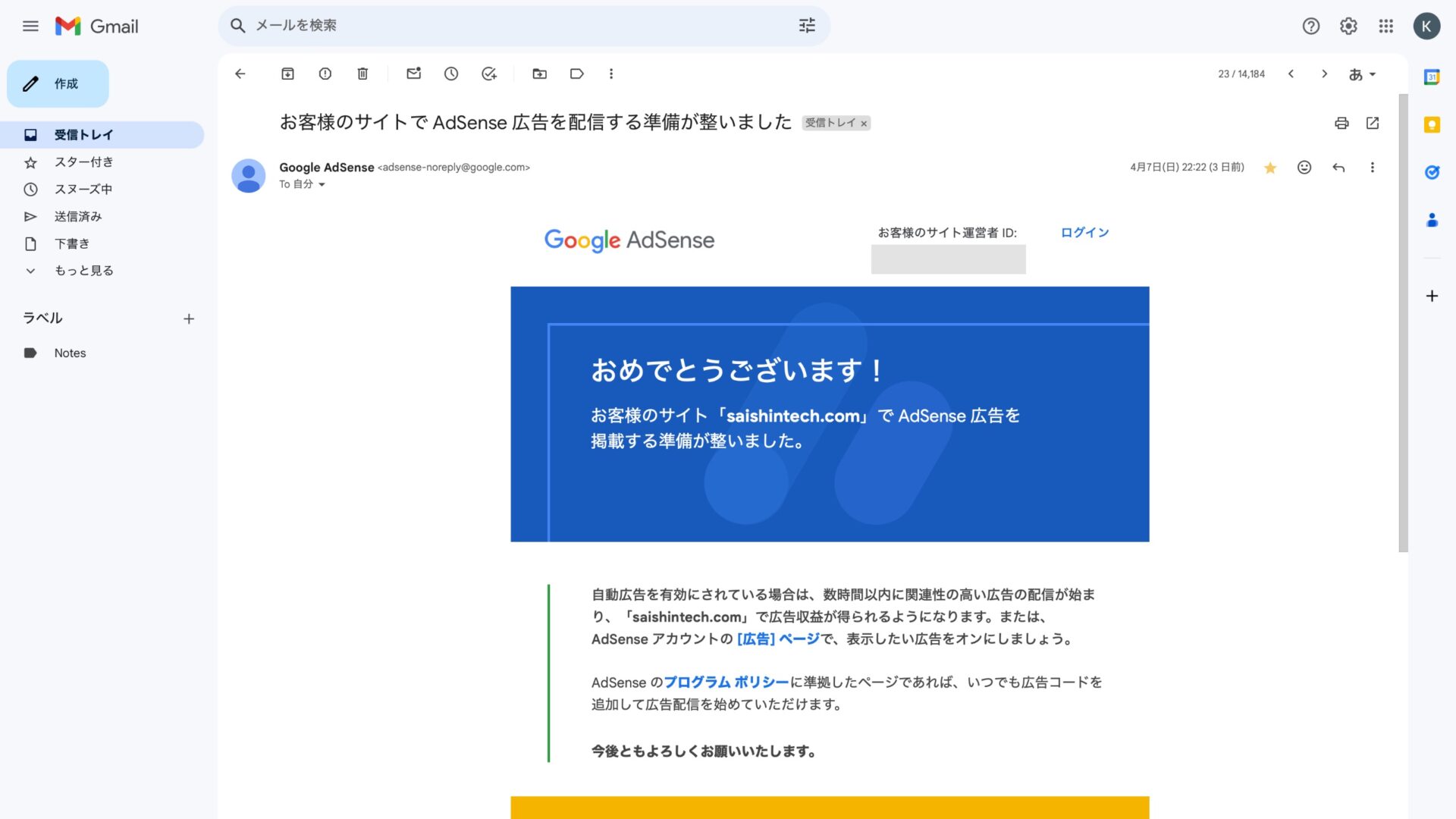
Task: Mark the message as unread
Action: [413, 74]
